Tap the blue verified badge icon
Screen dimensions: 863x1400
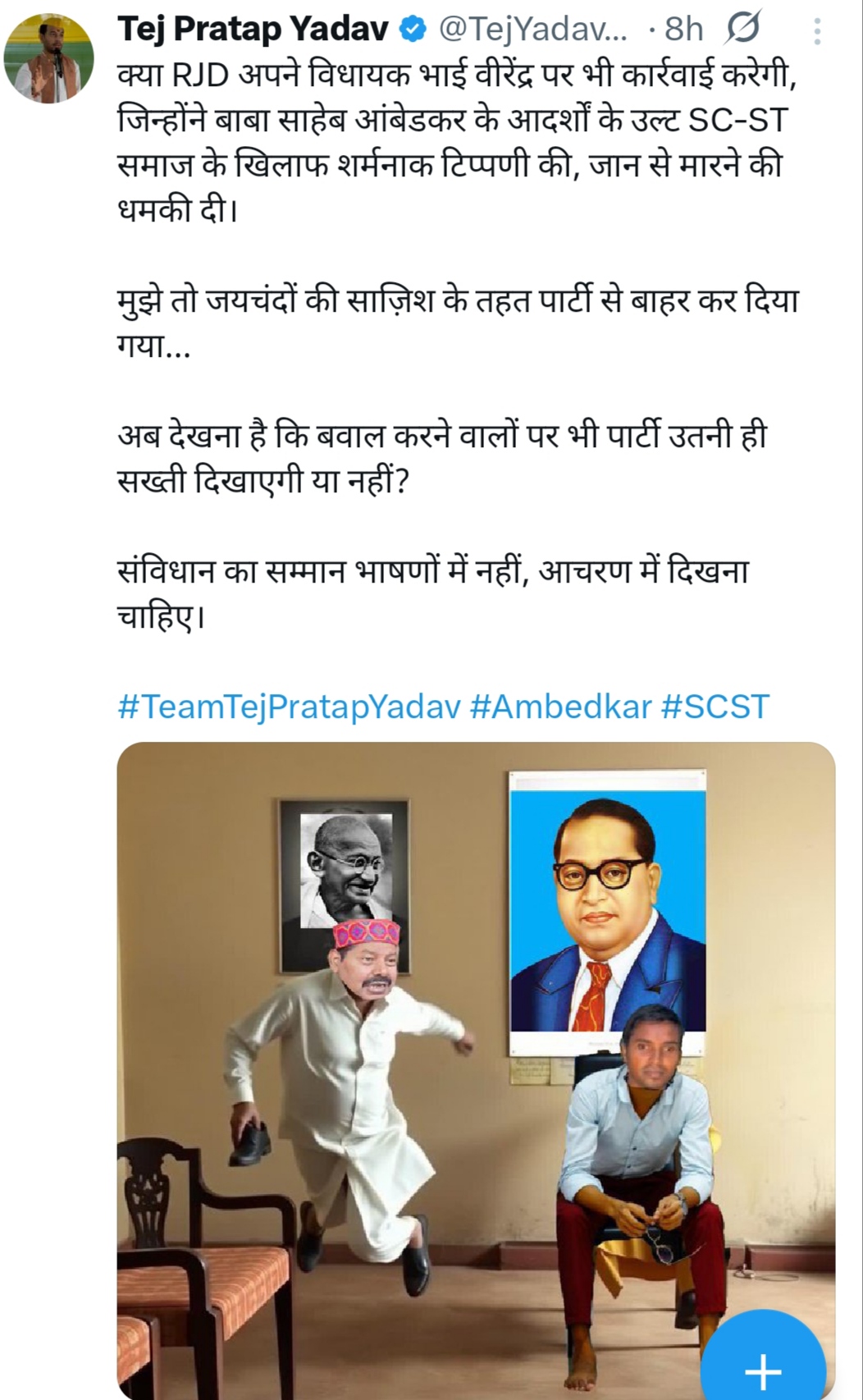pos(412,30)
